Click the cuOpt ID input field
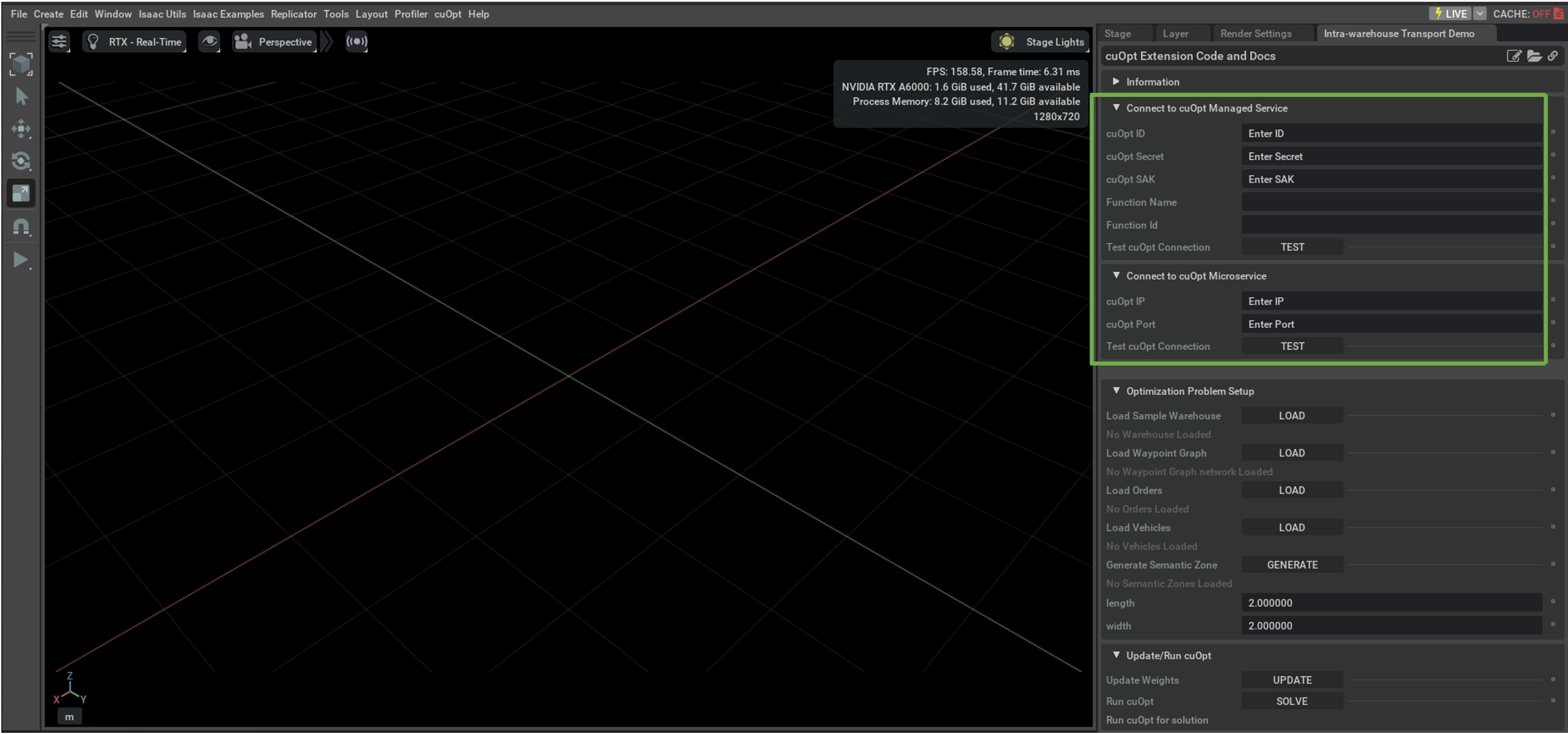The height and width of the screenshot is (734, 1568). click(1392, 133)
